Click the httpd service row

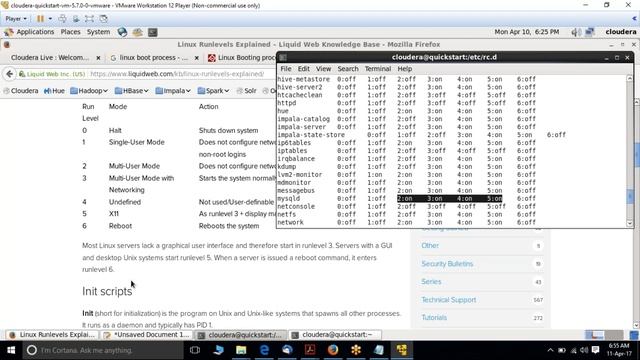tap(406, 103)
